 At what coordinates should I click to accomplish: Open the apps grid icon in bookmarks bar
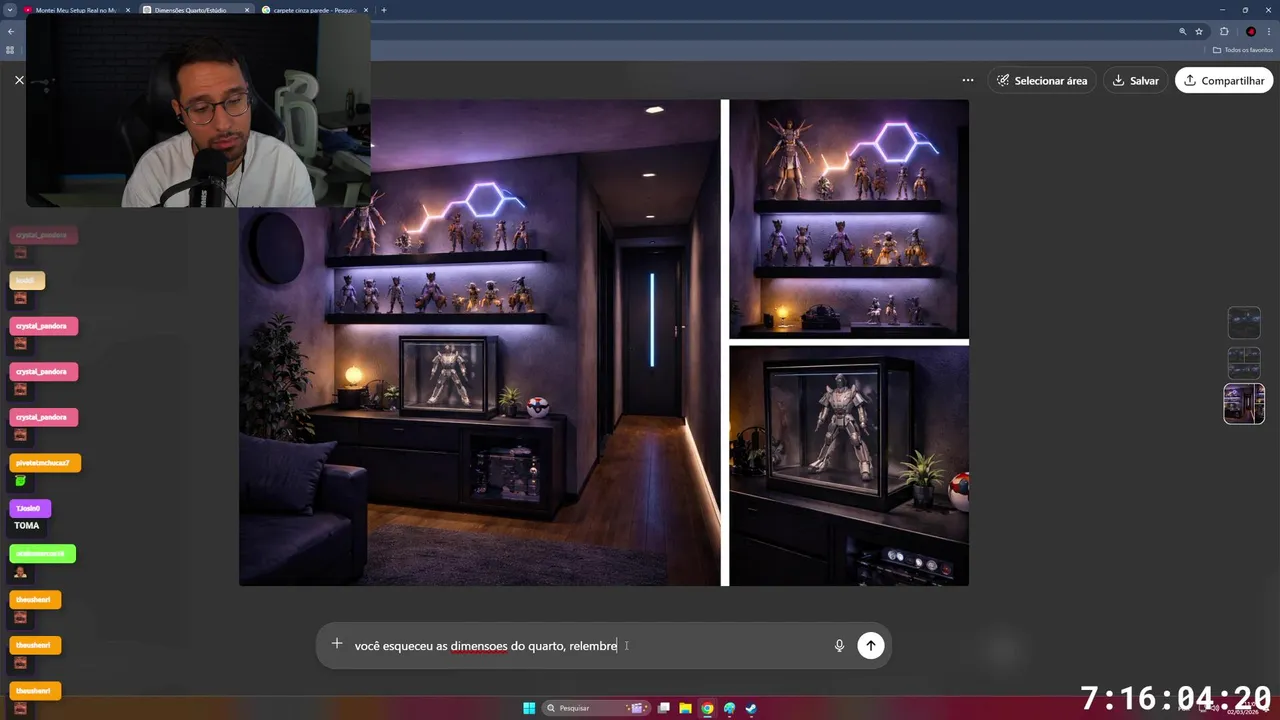(x=11, y=50)
